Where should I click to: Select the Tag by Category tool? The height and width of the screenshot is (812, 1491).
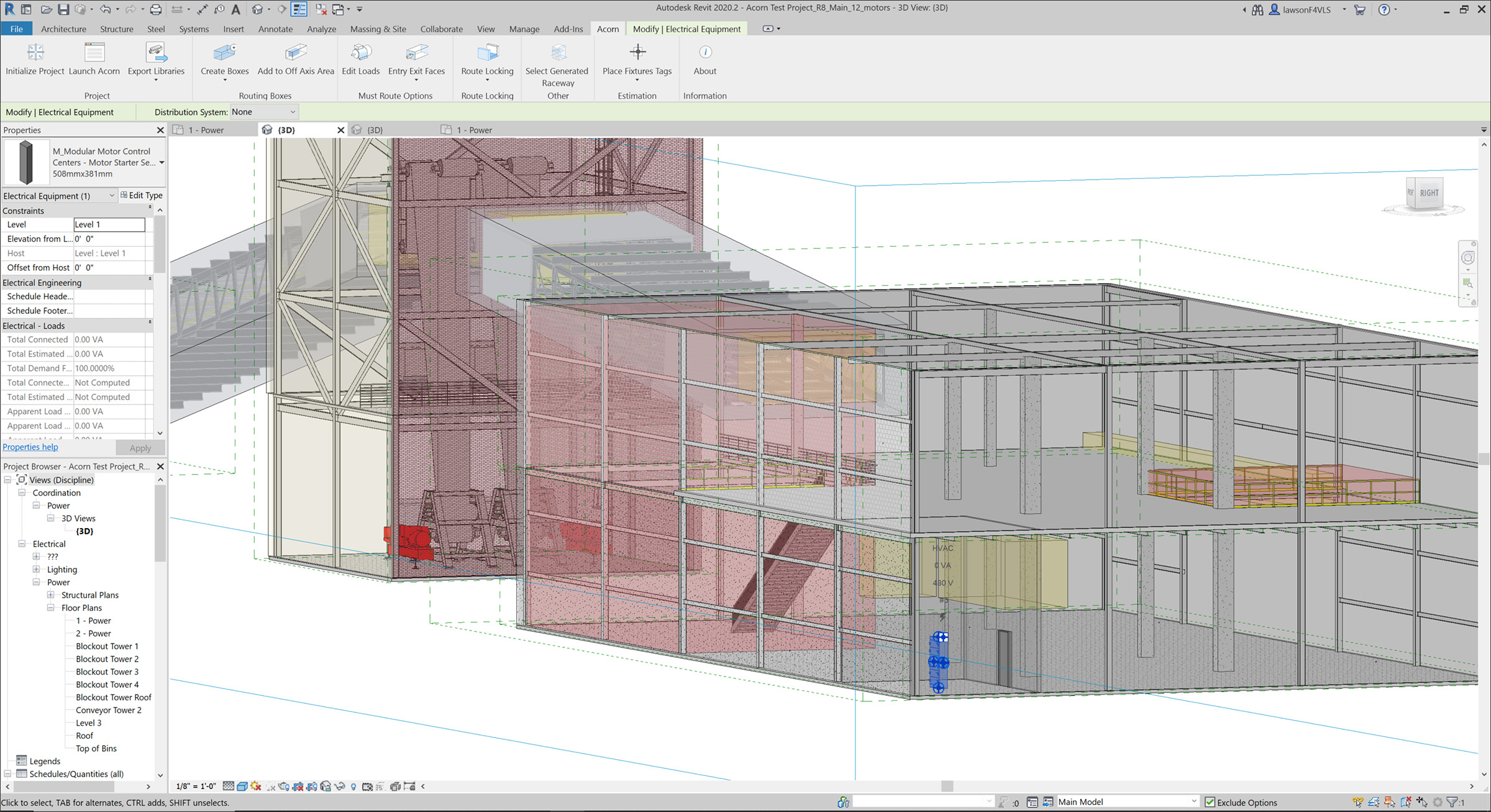click(219, 9)
